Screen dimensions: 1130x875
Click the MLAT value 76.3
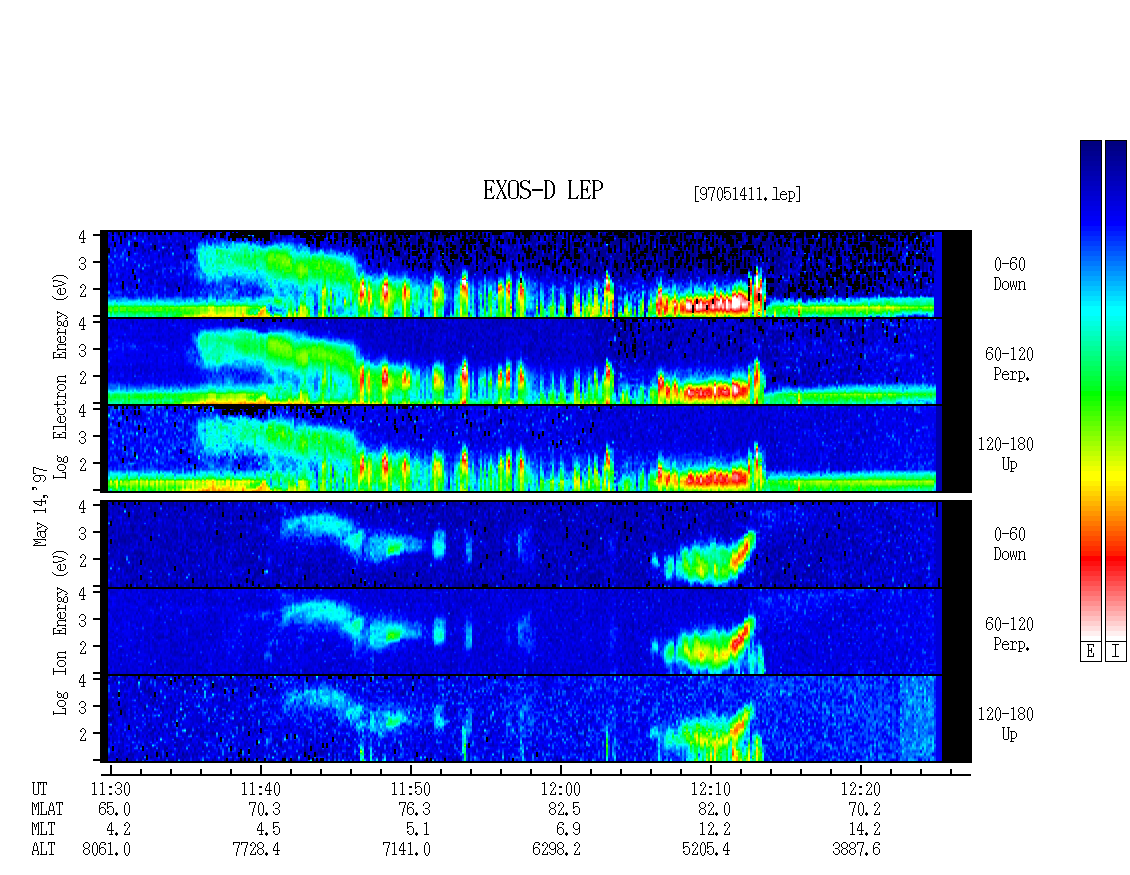[x=414, y=809]
